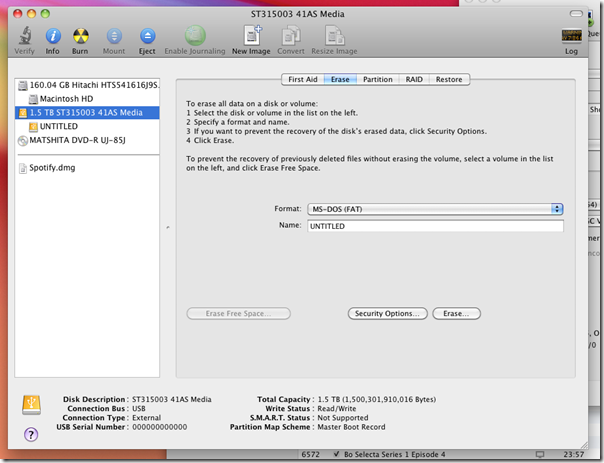Eject the selected disk via toolbar

[147, 36]
